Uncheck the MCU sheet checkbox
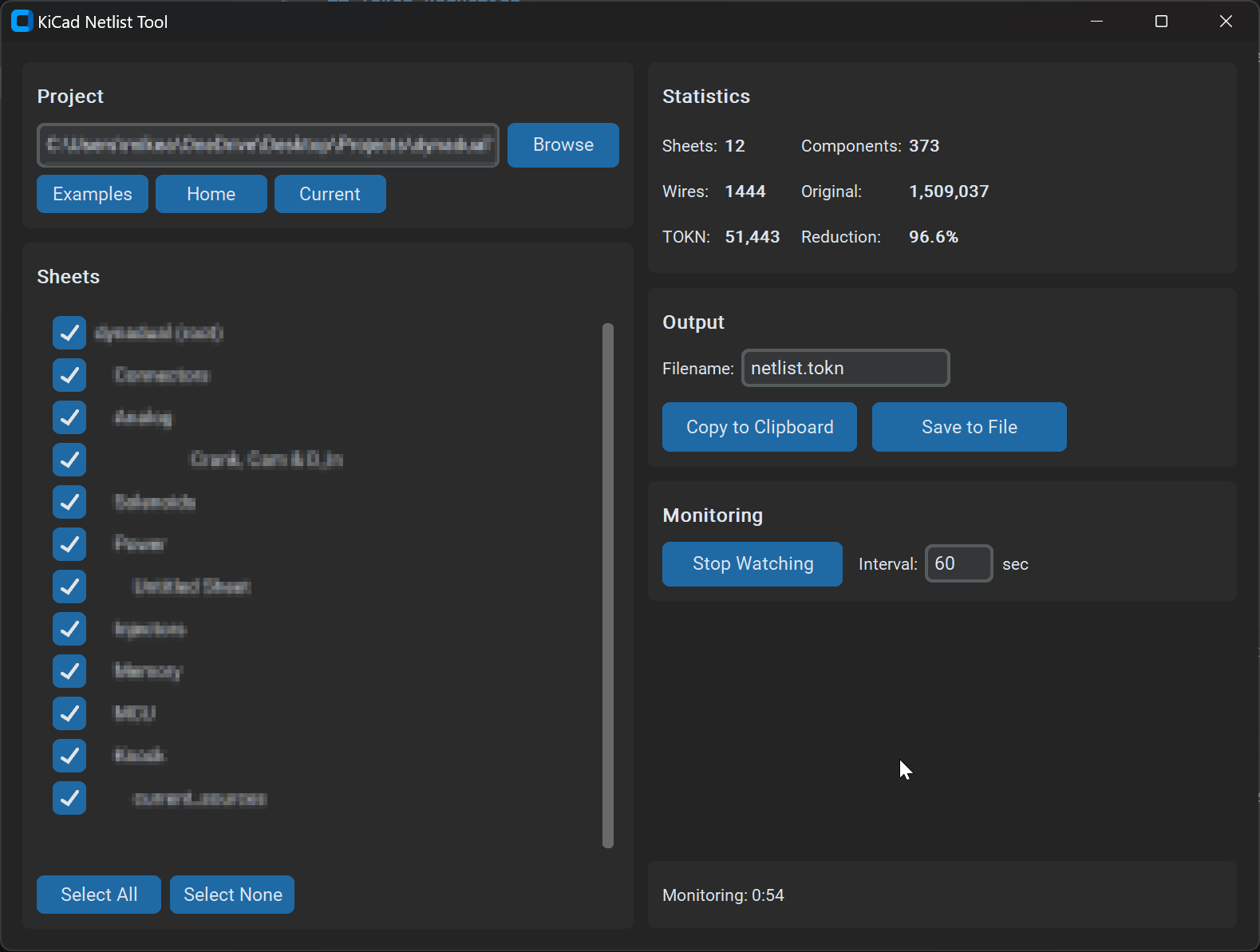 (69, 713)
